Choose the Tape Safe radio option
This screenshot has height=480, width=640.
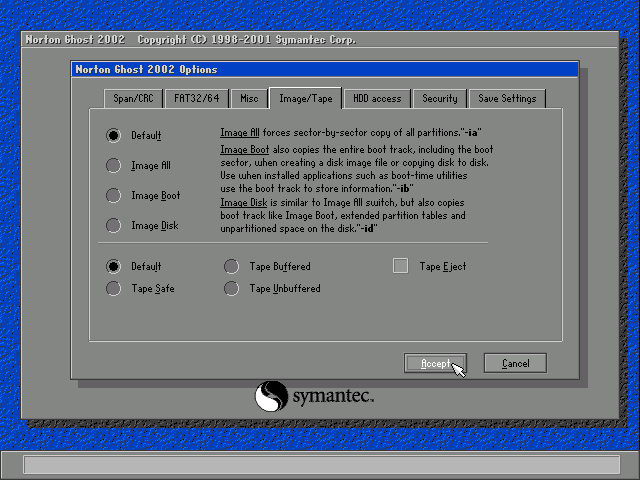[x=113, y=288]
